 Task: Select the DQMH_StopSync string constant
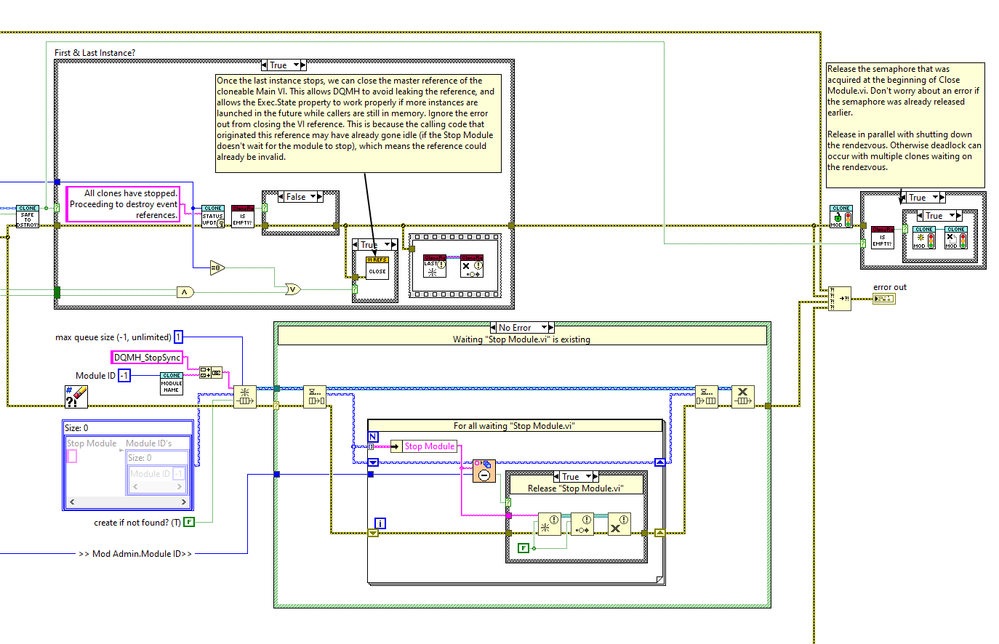[147, 357]
